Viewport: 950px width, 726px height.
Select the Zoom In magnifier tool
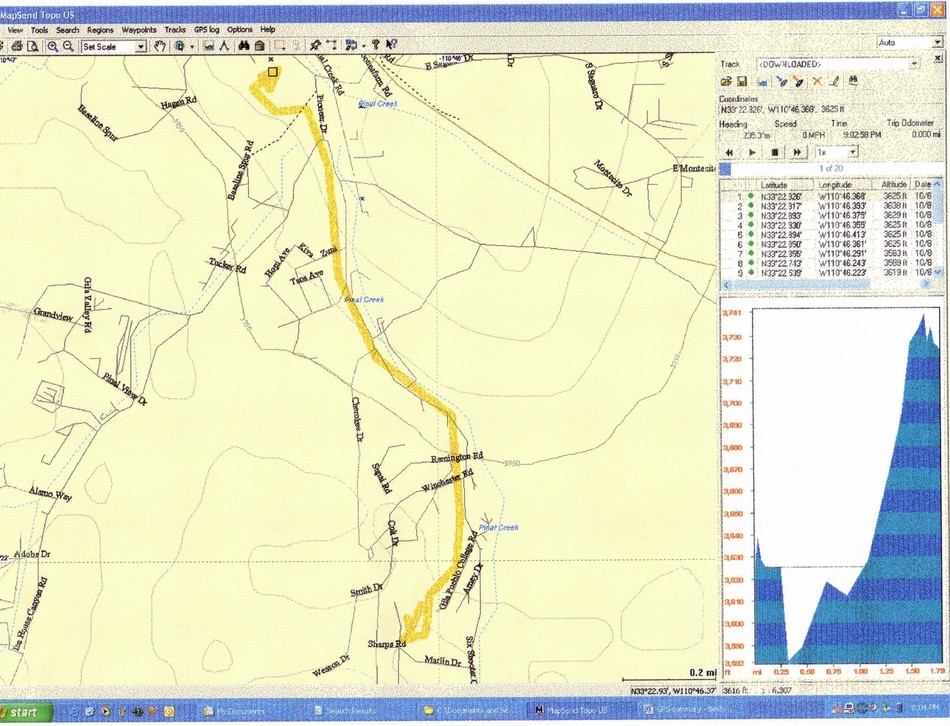(53, 46)
